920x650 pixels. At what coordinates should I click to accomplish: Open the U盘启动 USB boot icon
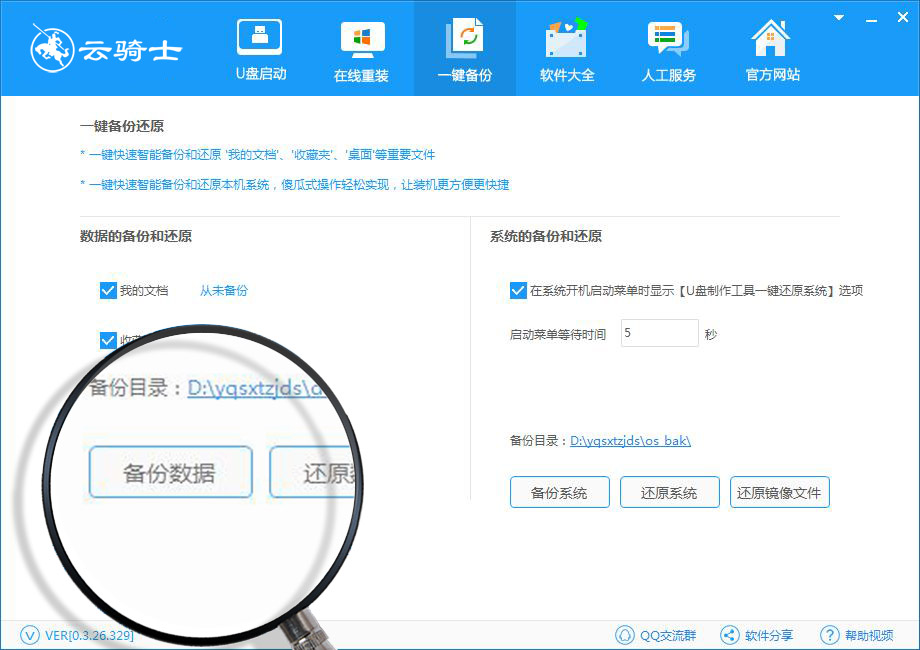click(259, 37)
